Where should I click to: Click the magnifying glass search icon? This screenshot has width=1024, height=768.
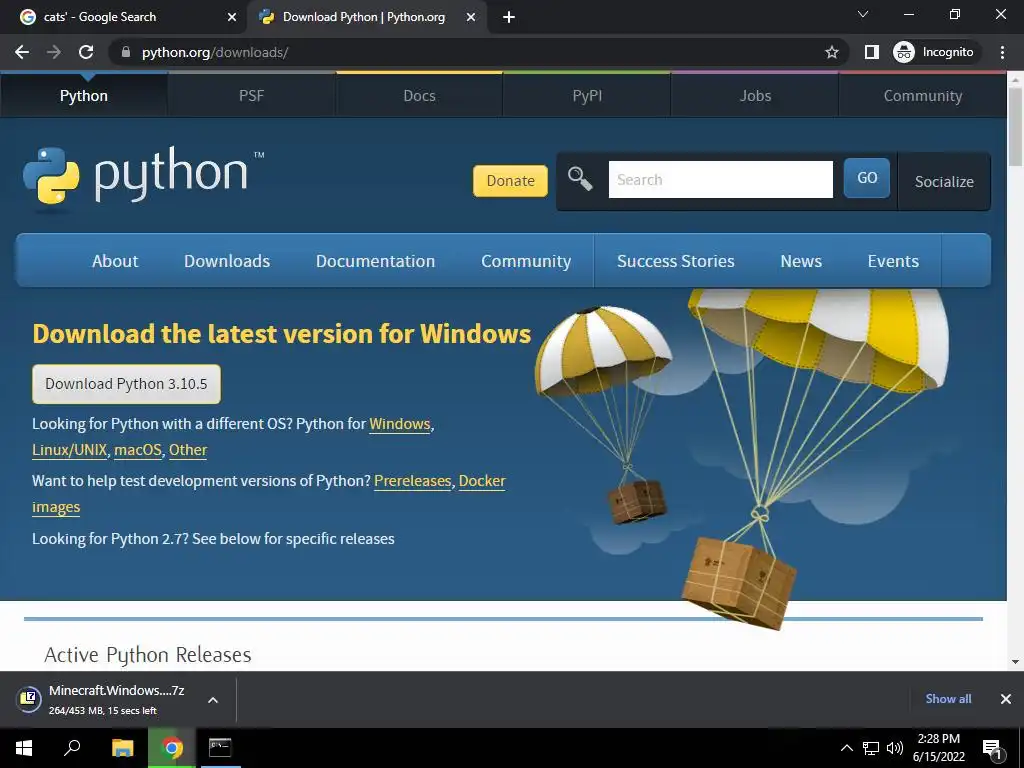click(580, 178)
